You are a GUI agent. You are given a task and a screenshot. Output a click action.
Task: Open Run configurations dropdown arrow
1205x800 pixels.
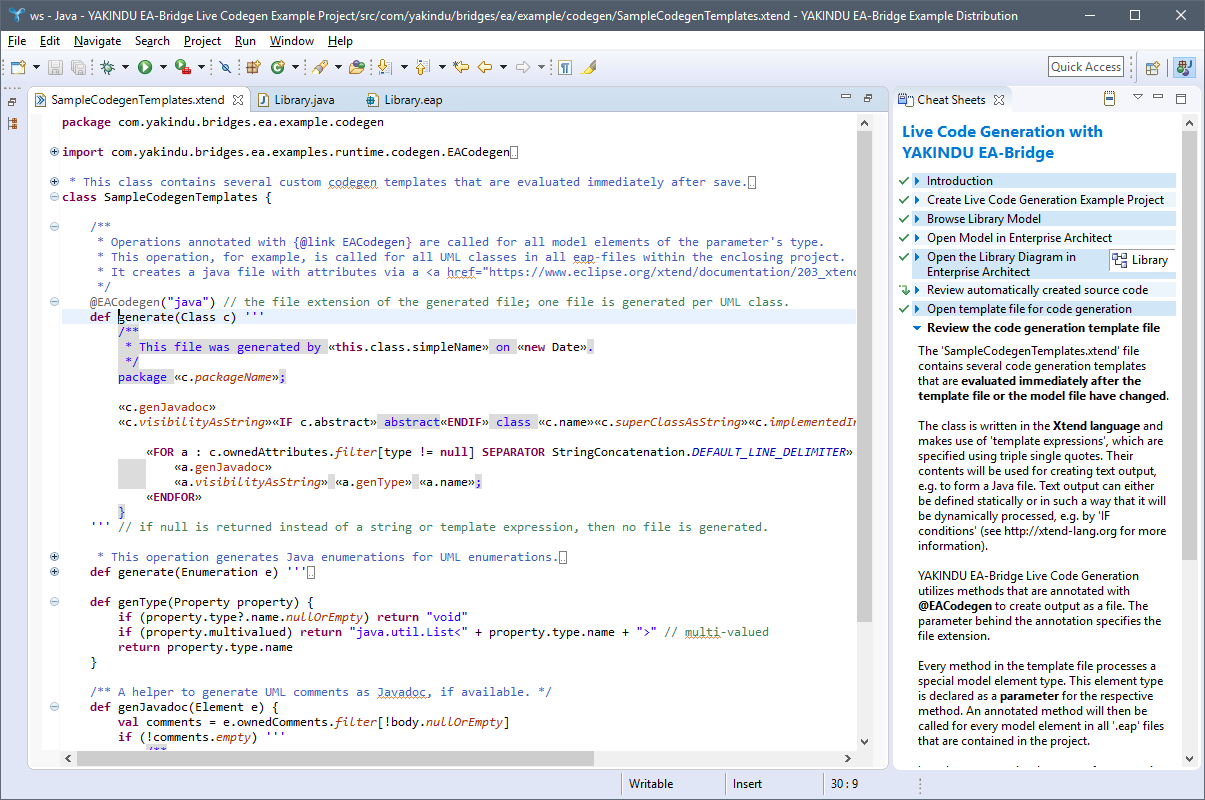[x=162, y=67]
